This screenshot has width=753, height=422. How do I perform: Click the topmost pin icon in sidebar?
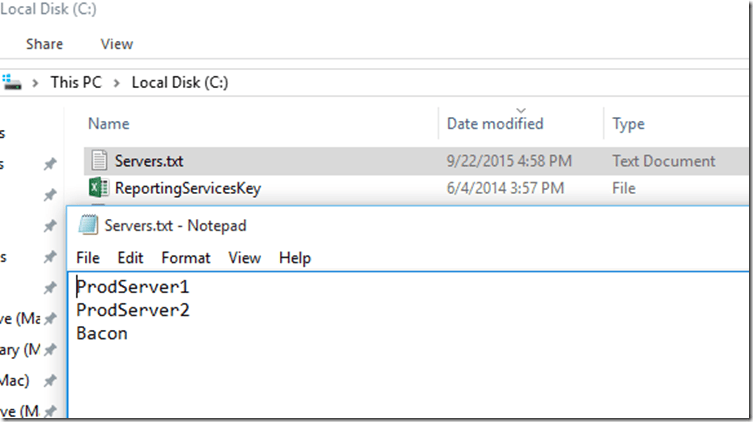[x=50, y=165]
